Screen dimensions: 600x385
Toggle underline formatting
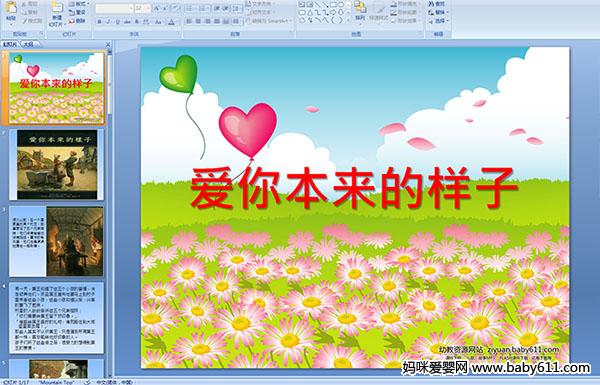(117, 22)
